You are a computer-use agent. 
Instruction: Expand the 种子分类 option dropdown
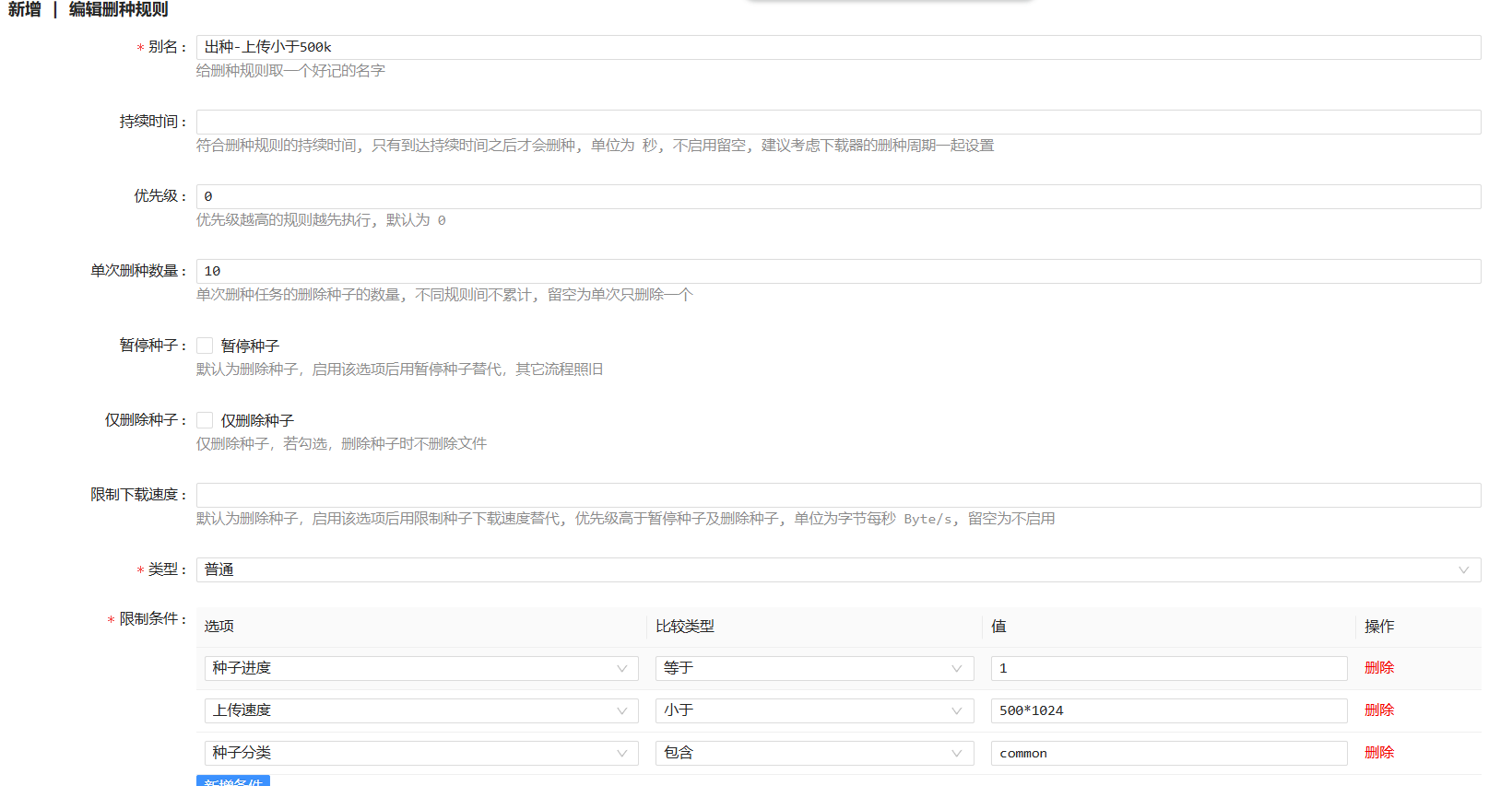click(420, 753)
